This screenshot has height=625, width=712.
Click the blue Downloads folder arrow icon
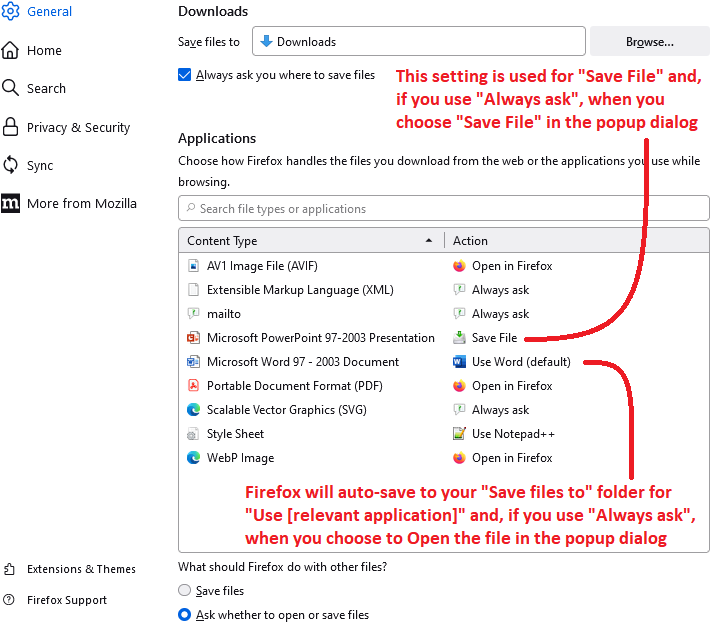pyautogui.click(x=266, y=41)
